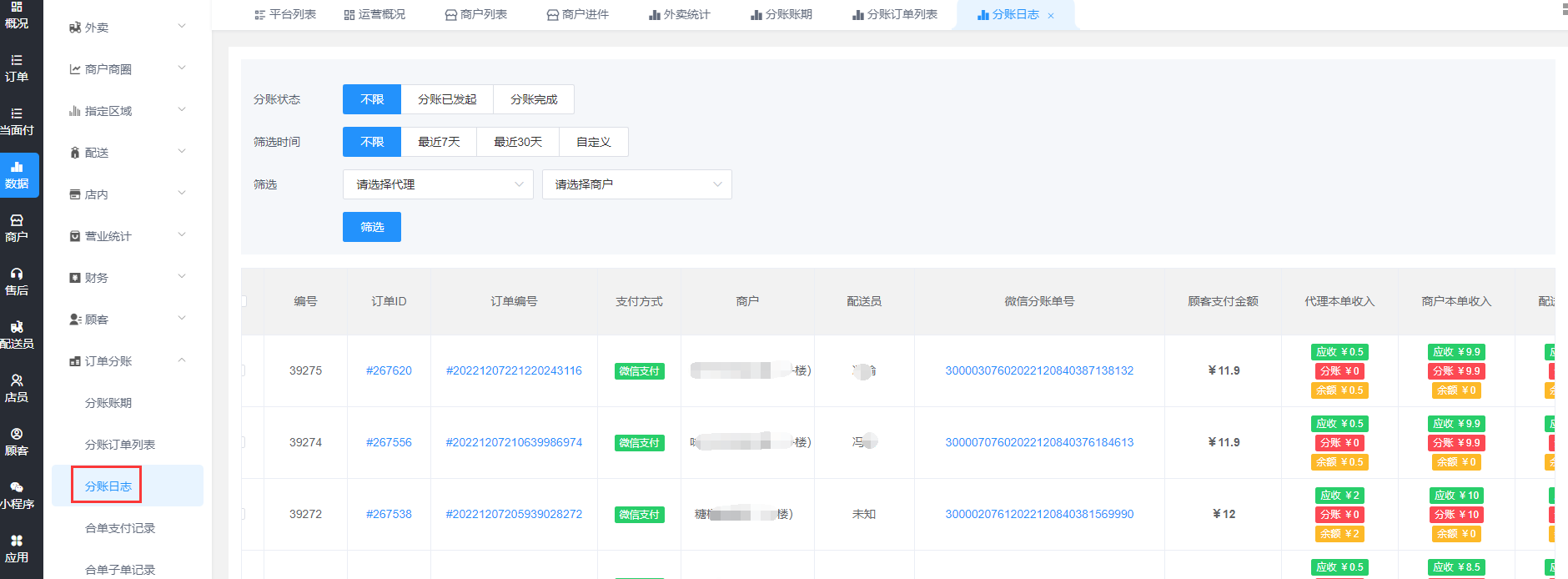Screen dimensions: 1568x579
Task: Click the blue 筛选 button
Action: pos(372,227)
